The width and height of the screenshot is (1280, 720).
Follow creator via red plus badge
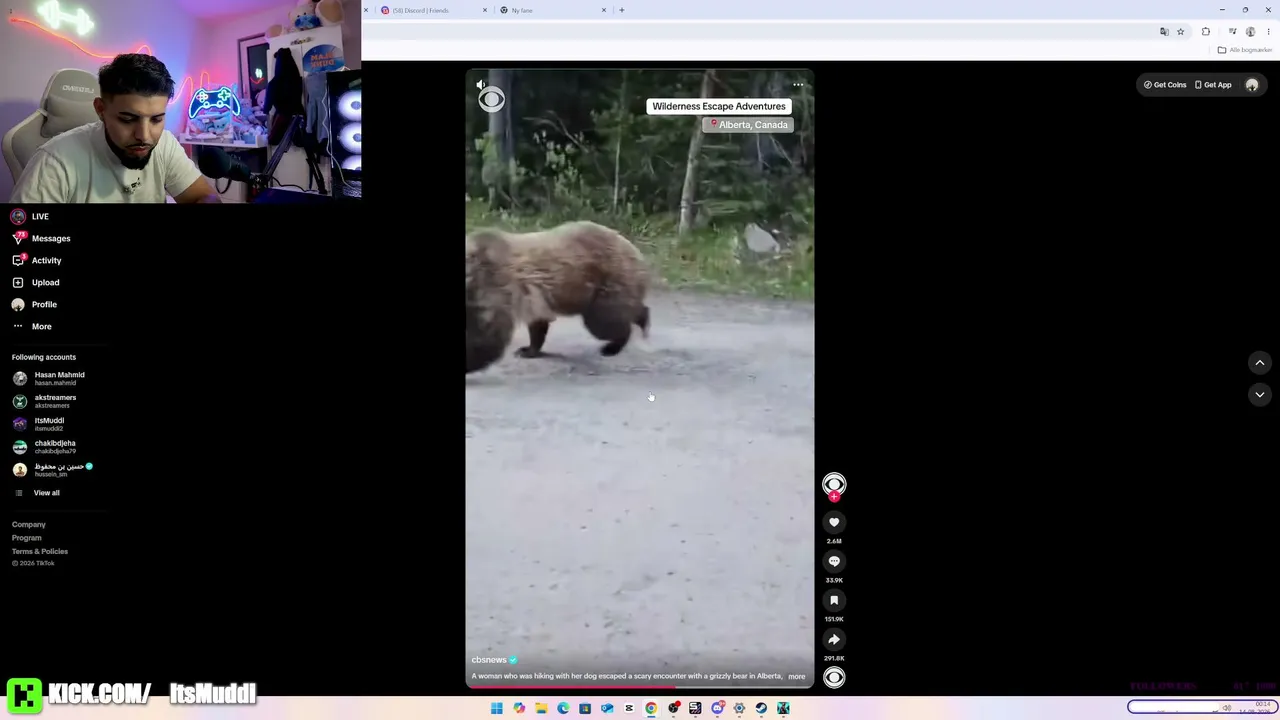[834, 497]
